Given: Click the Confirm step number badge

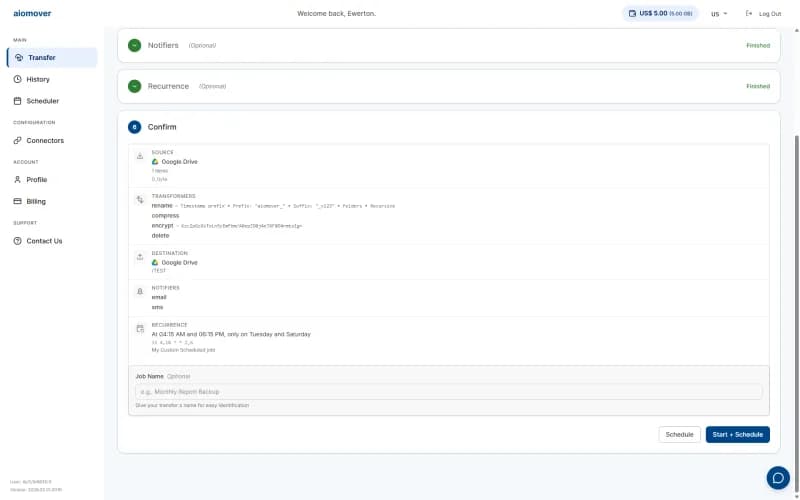Looking at the screenshot, I should (x=134, y=127).
